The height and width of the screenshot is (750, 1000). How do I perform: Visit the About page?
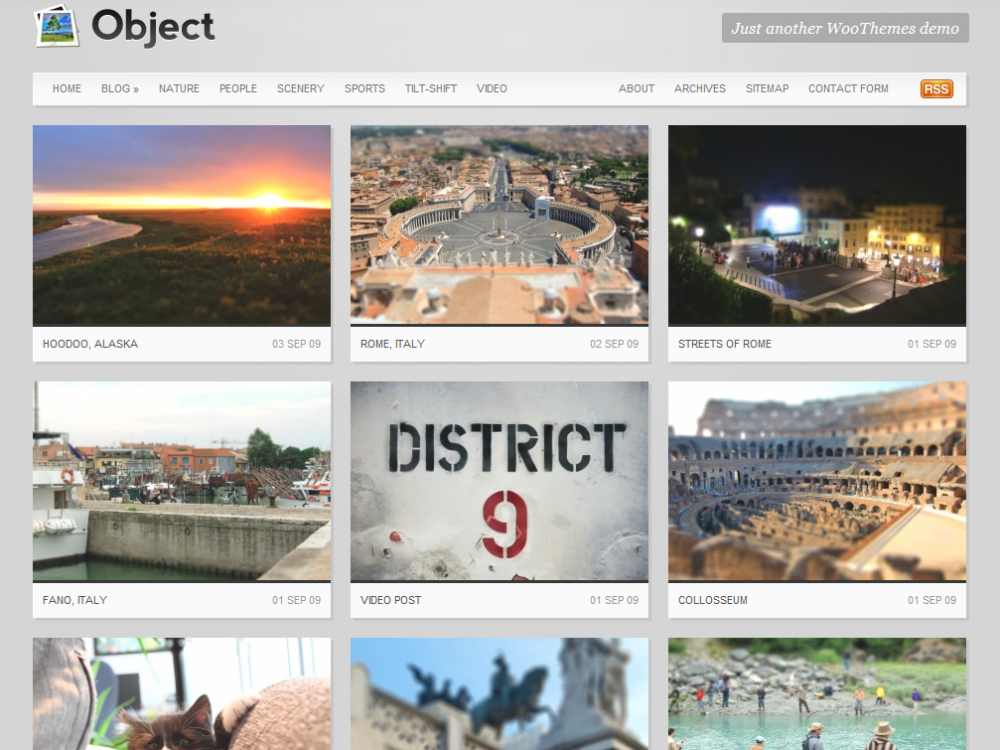(x=636, y=89)
